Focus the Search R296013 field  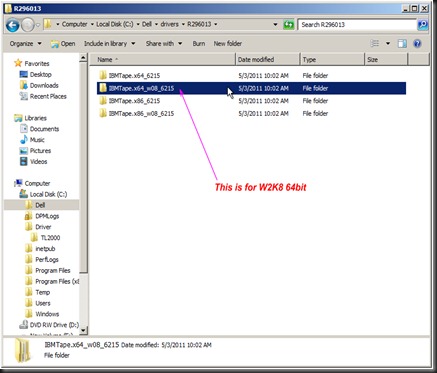click(x=357, y=25)
